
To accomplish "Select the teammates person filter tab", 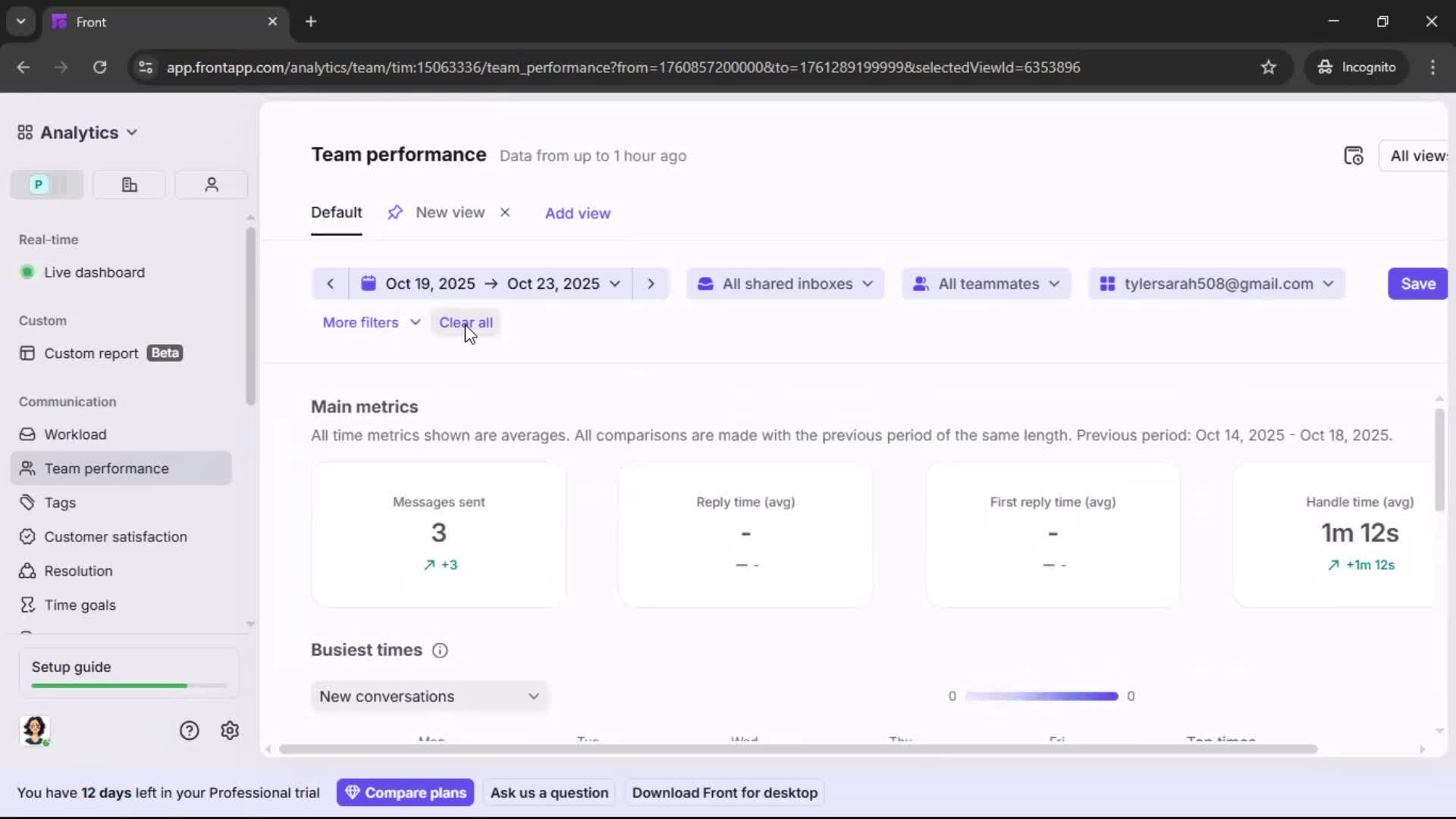I will (211, 184).
